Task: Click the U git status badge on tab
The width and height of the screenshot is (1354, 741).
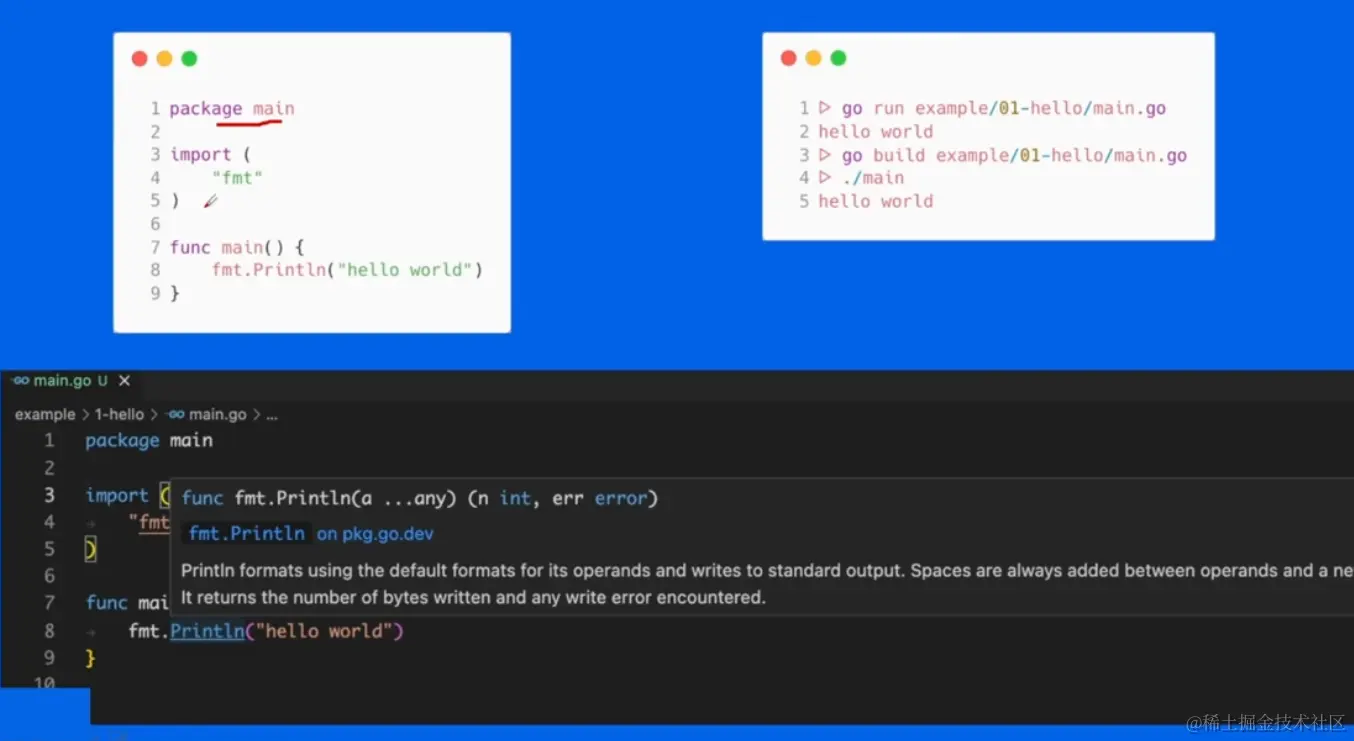Action: point(102,381)
